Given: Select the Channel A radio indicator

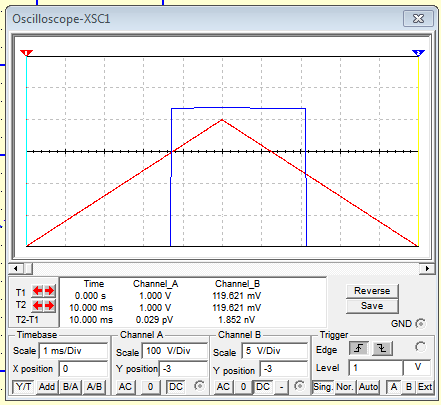Looking at the screenshot, I should [x=199, y=386].
